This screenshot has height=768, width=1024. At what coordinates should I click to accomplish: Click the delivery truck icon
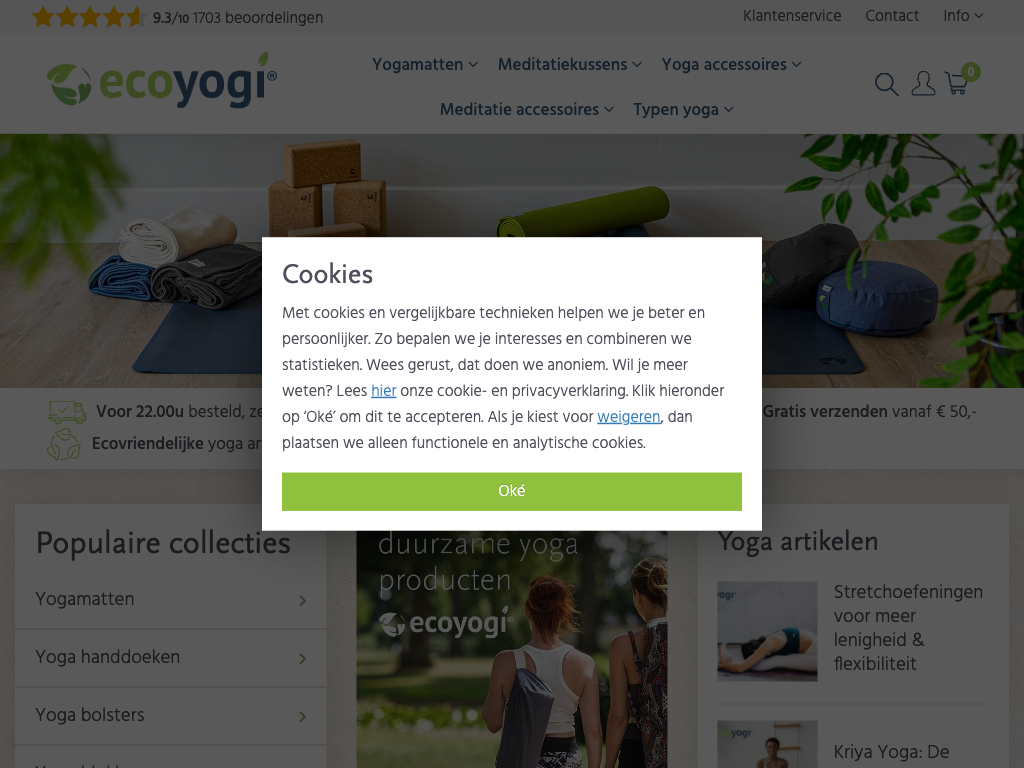(x=67, y=412)
